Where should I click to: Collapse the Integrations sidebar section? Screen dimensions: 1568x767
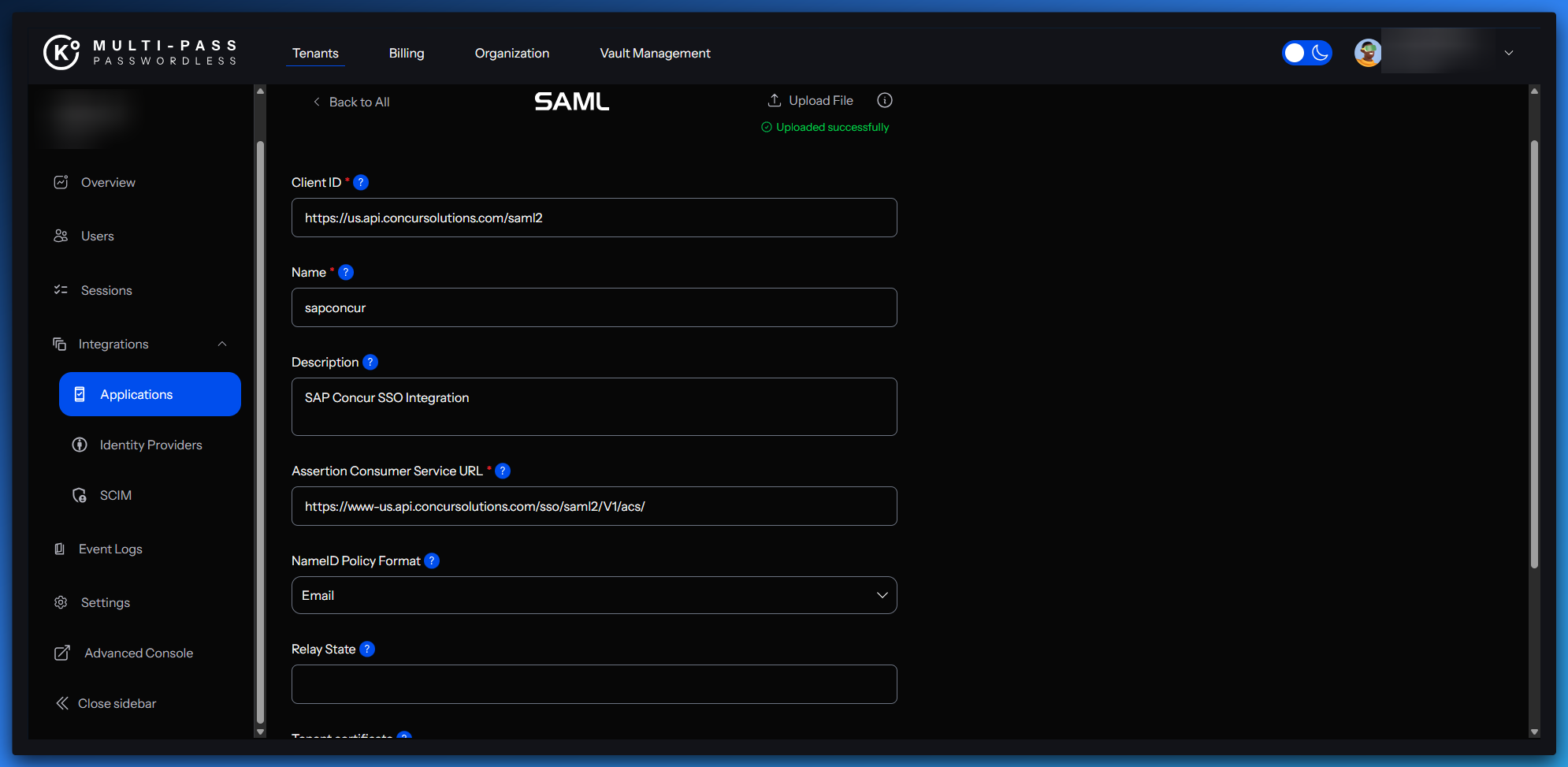[222, 344]
